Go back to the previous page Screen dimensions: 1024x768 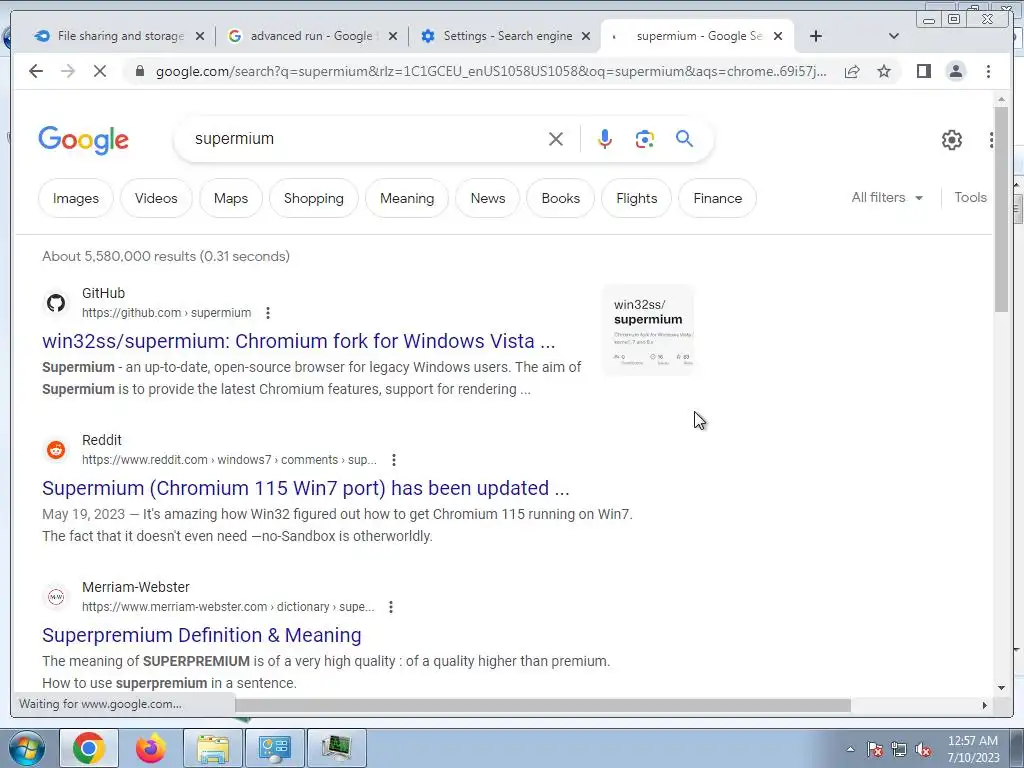pyautogui.click(x=36, y=71)
